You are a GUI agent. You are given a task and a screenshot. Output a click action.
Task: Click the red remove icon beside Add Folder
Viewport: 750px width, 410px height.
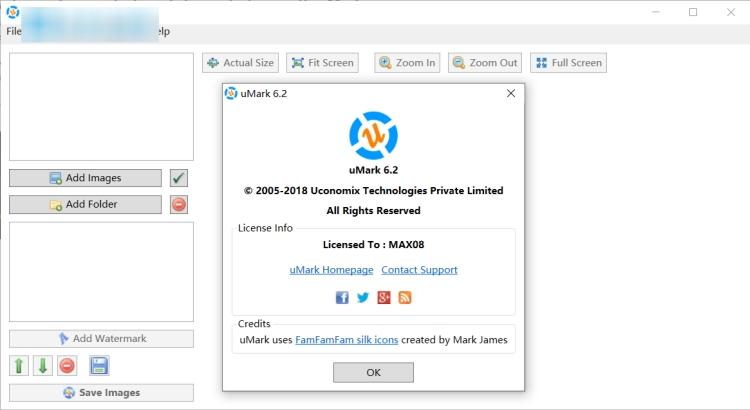[x=179, y=204]
